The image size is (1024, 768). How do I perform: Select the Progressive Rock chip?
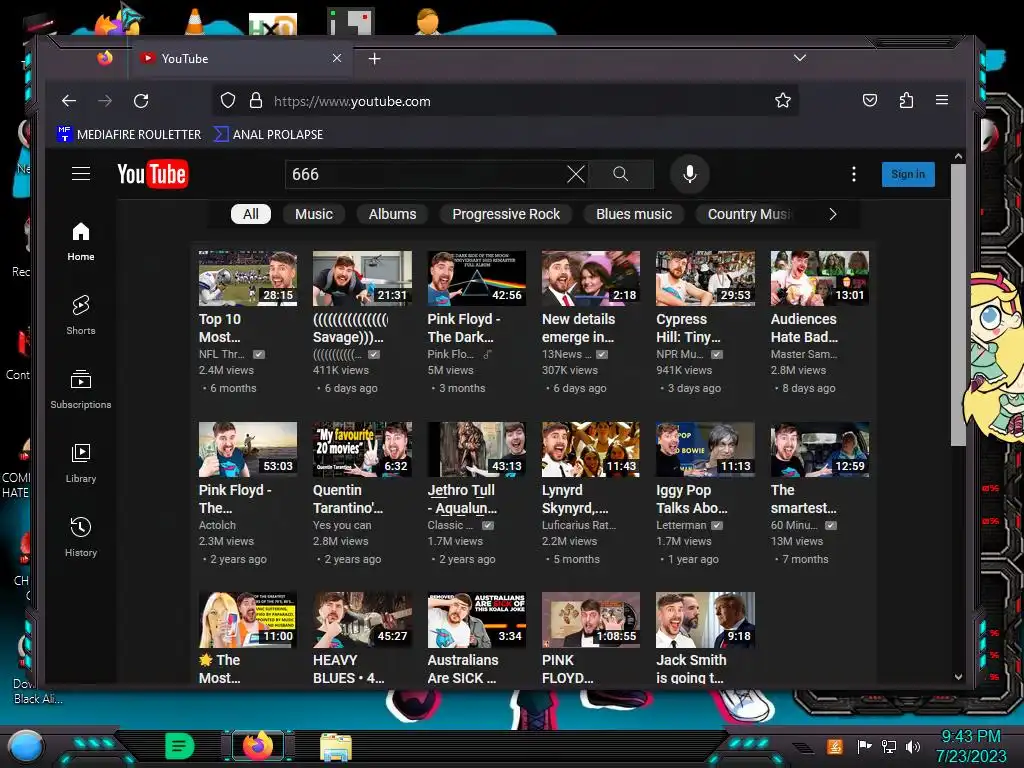pyautogui.click(x=505, y=214)
